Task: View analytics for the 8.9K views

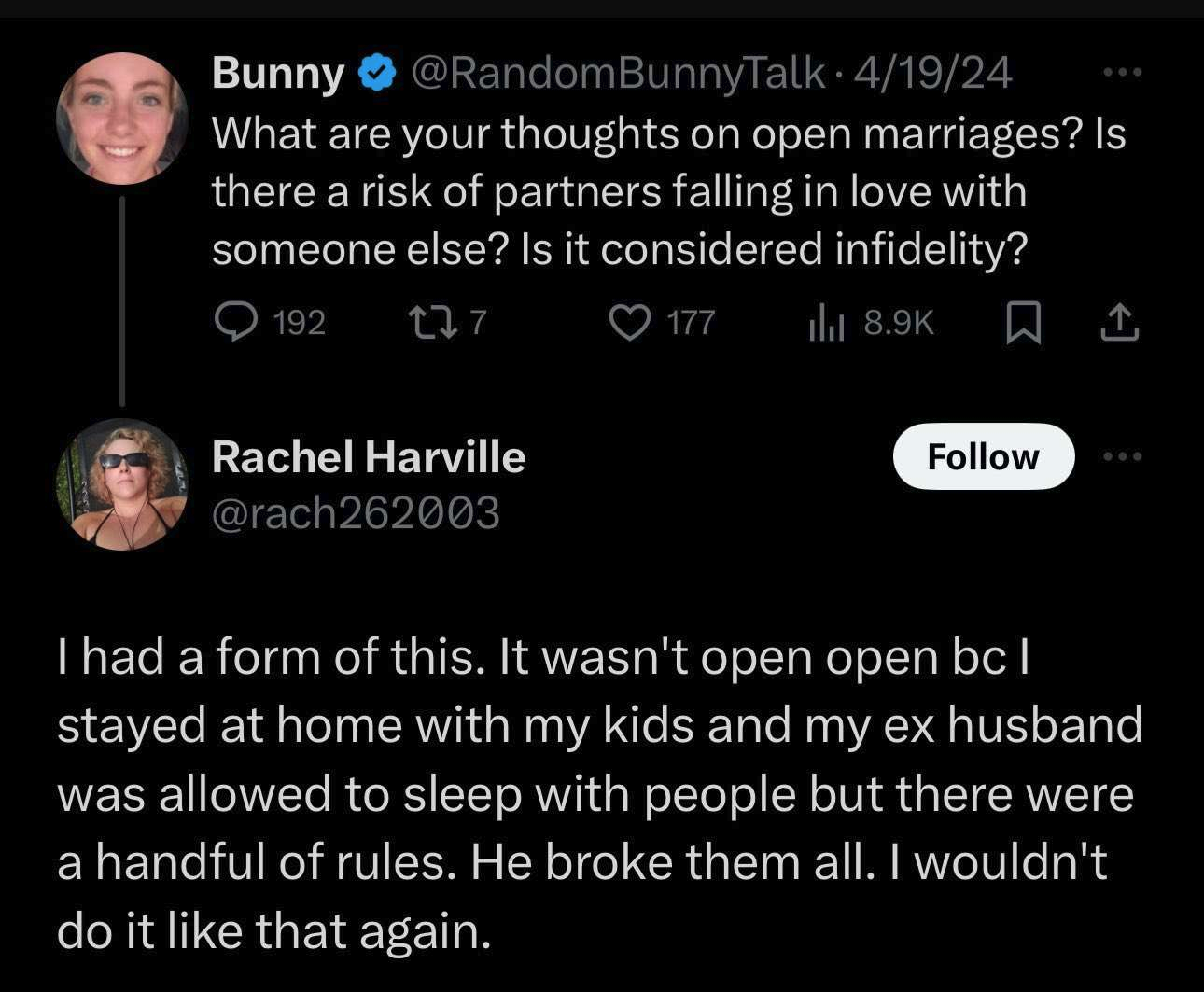Action: click(x=826, y=323)
